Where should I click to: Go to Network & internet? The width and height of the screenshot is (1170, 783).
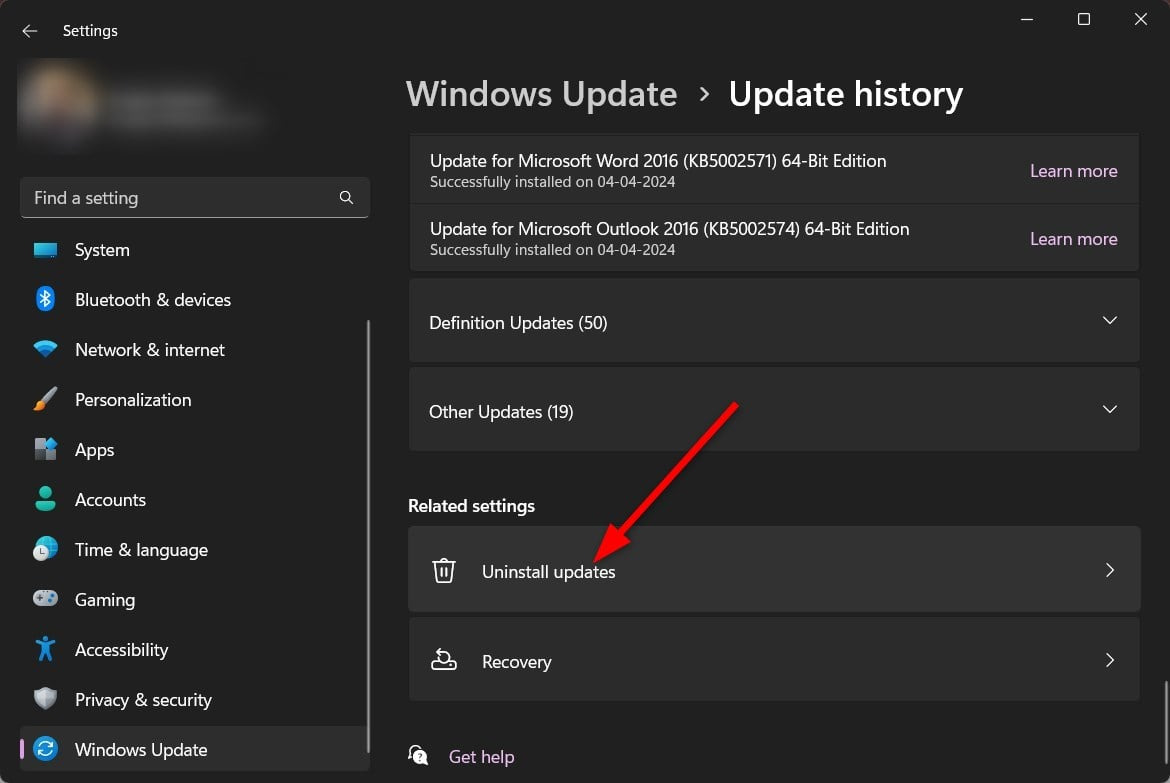tap(195, 349)
